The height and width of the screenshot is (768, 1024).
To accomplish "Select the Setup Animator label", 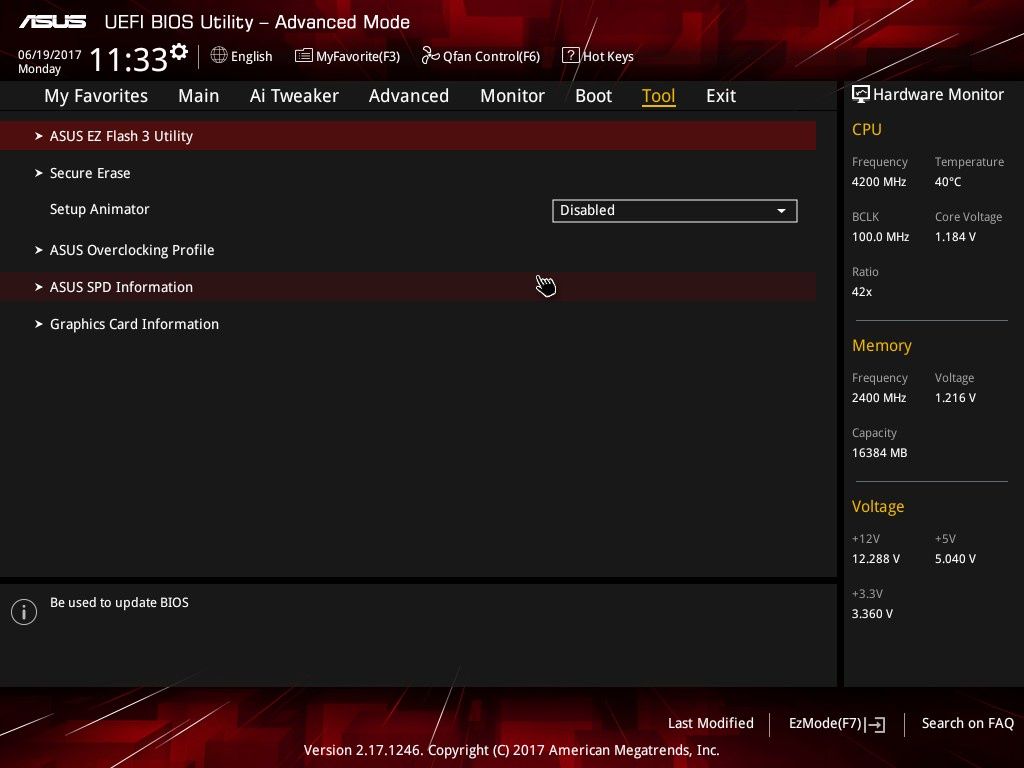I will pyautogui.click(x=99, y=209).
